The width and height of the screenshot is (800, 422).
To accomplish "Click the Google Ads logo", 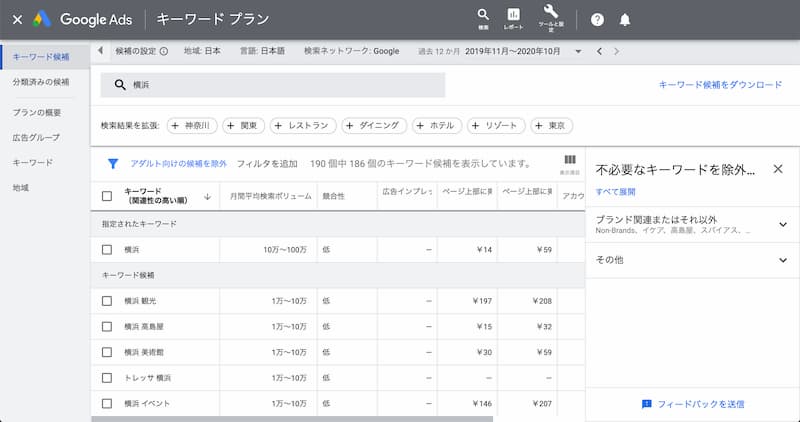I will pyautogui.click(x=83, y=20).
